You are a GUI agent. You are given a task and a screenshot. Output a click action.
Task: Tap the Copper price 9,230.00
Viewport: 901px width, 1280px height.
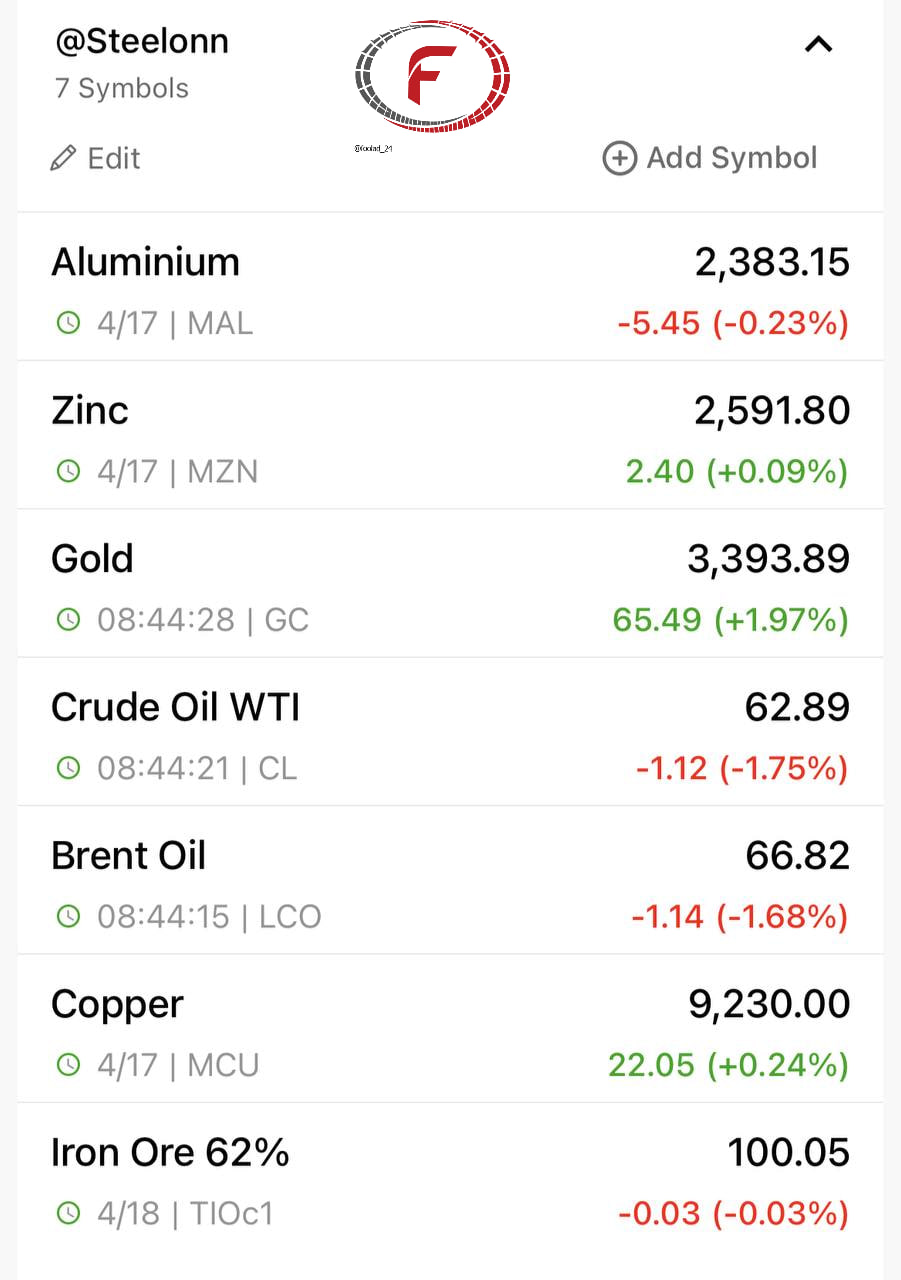point(769,1004)
